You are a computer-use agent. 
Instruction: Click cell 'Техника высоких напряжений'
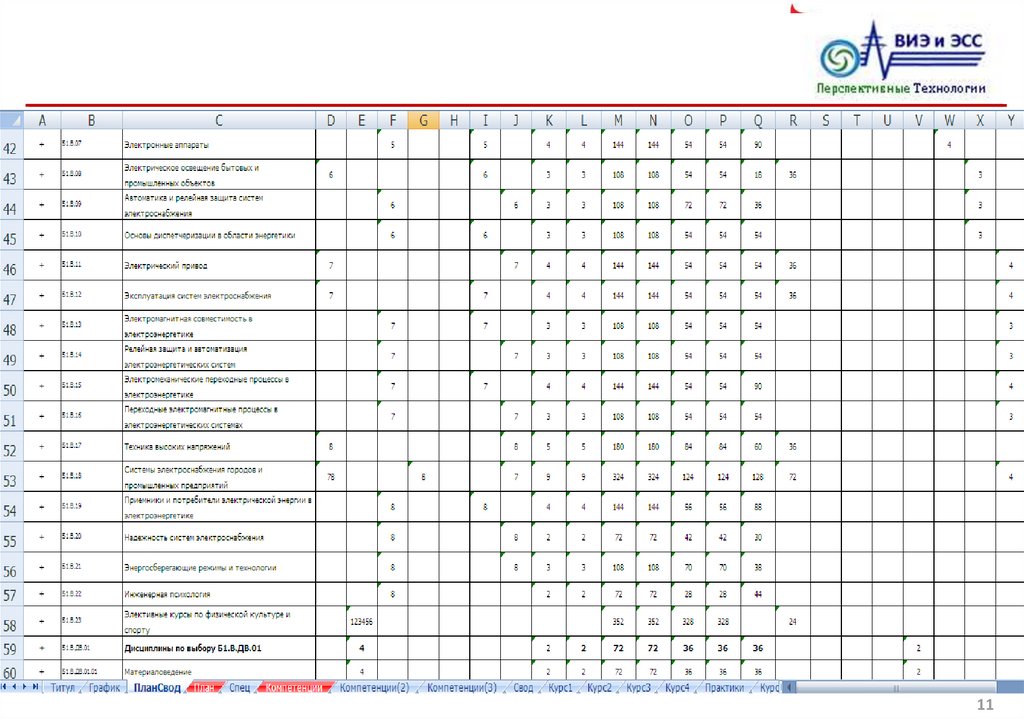219,447
